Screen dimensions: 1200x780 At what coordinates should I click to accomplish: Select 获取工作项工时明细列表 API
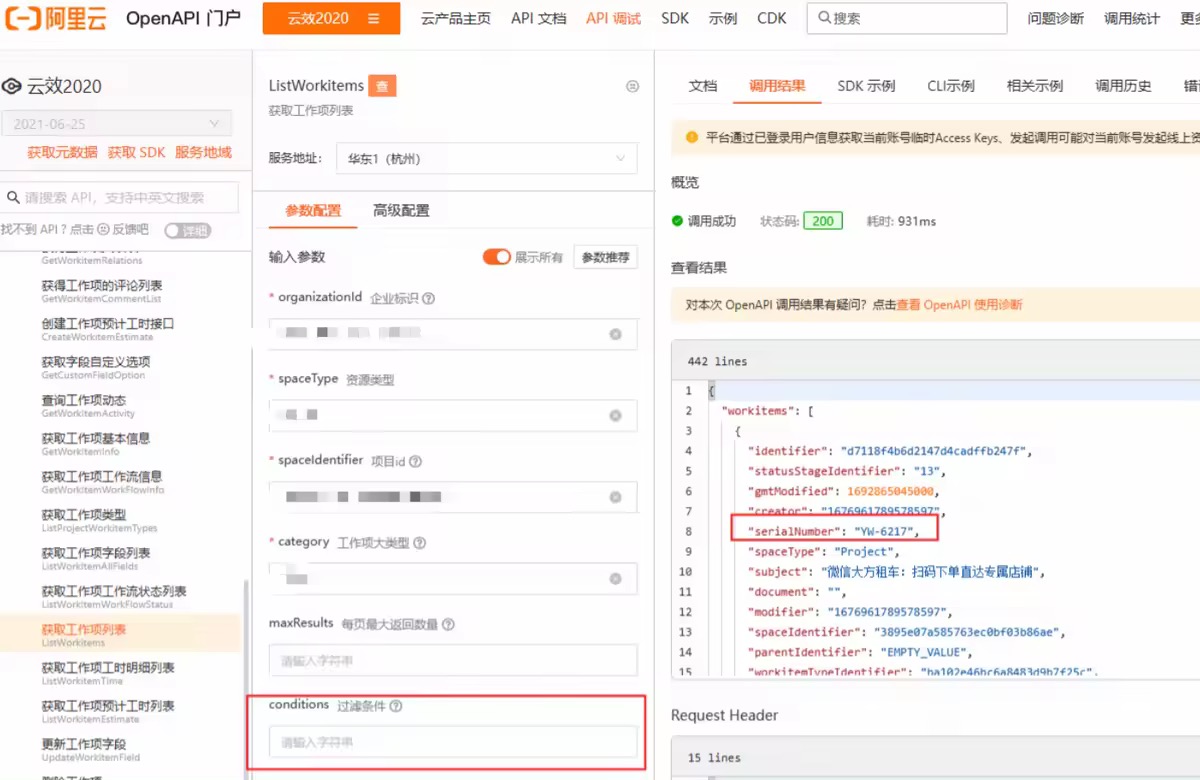click(x=108, y=673)
